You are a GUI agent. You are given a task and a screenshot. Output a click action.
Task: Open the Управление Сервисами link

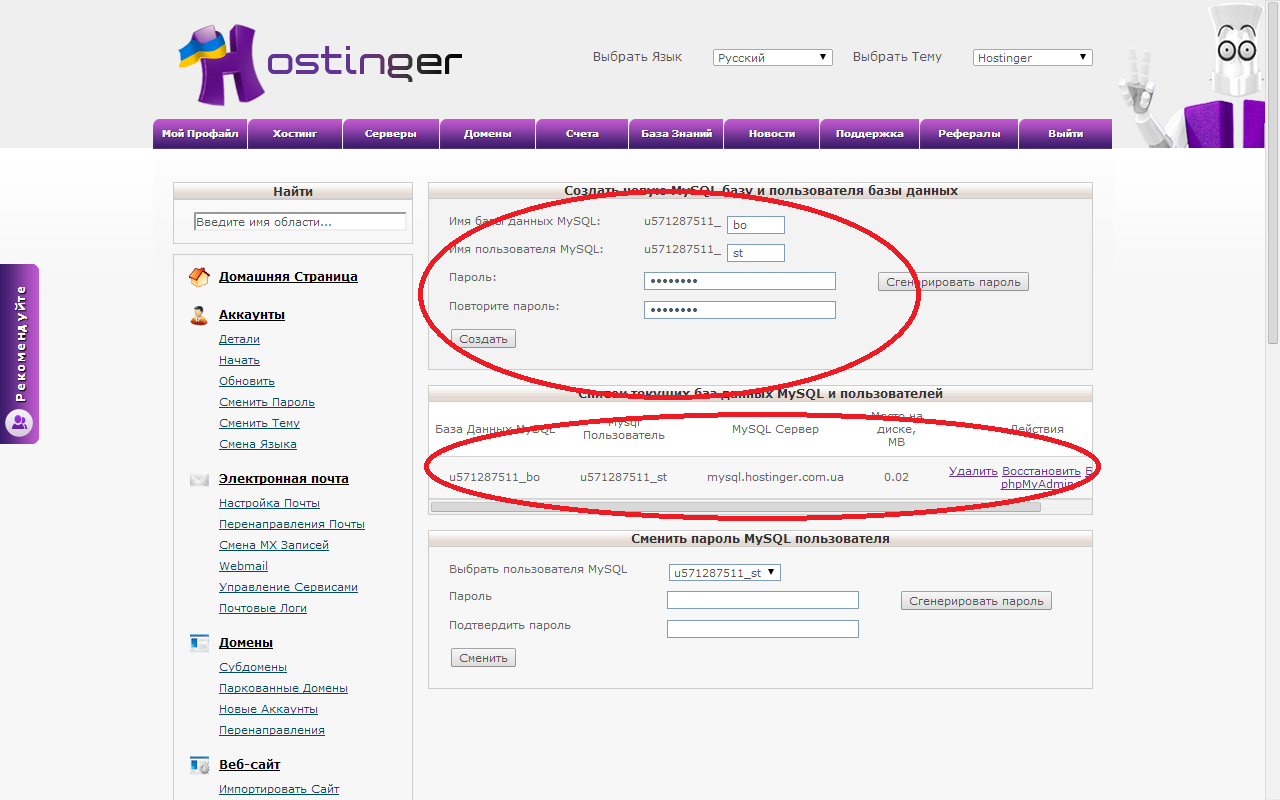[288, 587]
